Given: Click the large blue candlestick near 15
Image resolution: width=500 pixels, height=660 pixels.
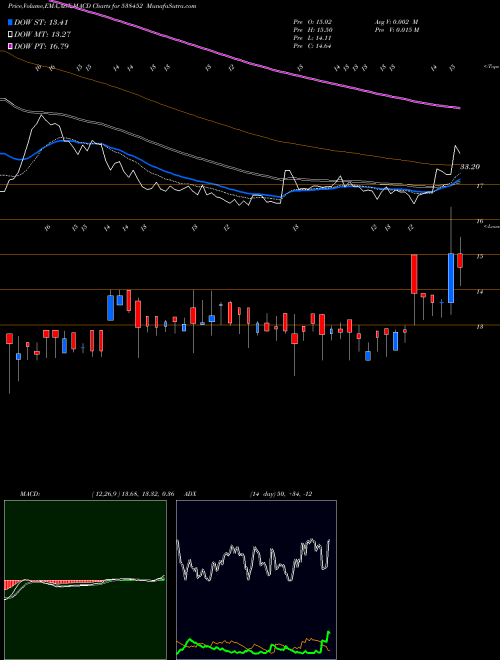Looking at the screenshot, I should pyautogui.click(x=451, y=278).
